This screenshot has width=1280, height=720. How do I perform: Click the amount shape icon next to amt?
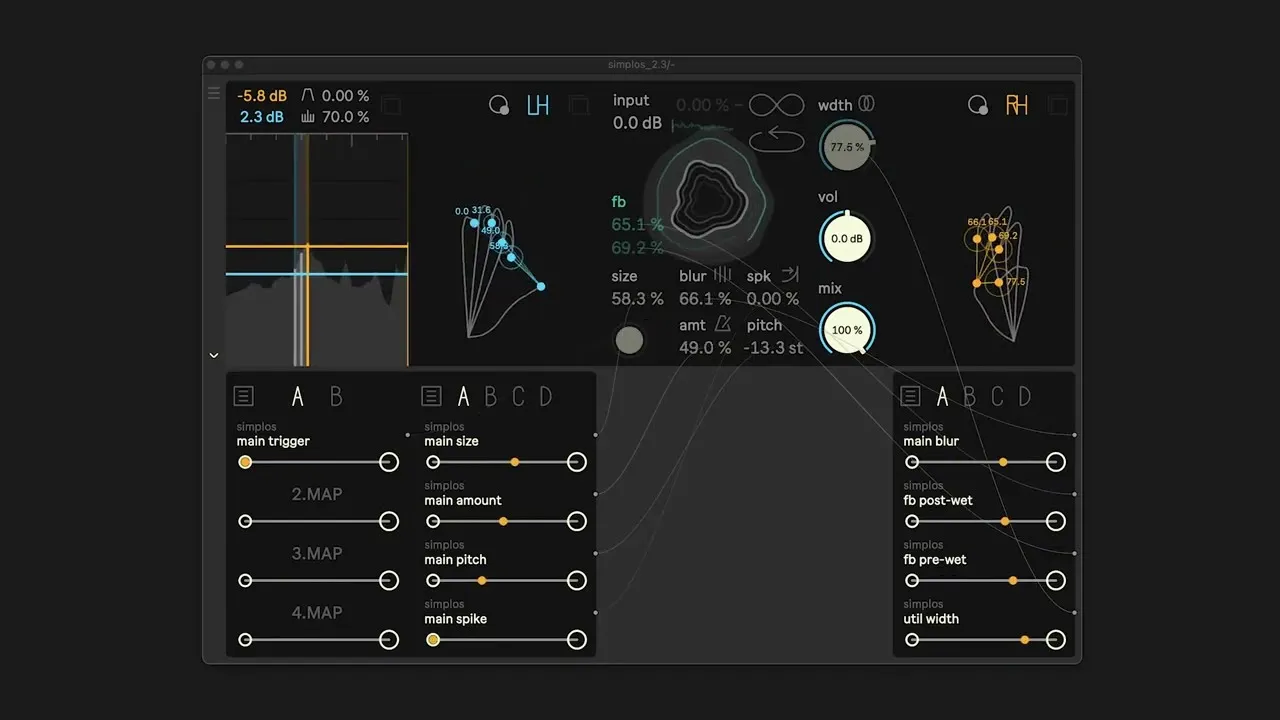point(722,324)
